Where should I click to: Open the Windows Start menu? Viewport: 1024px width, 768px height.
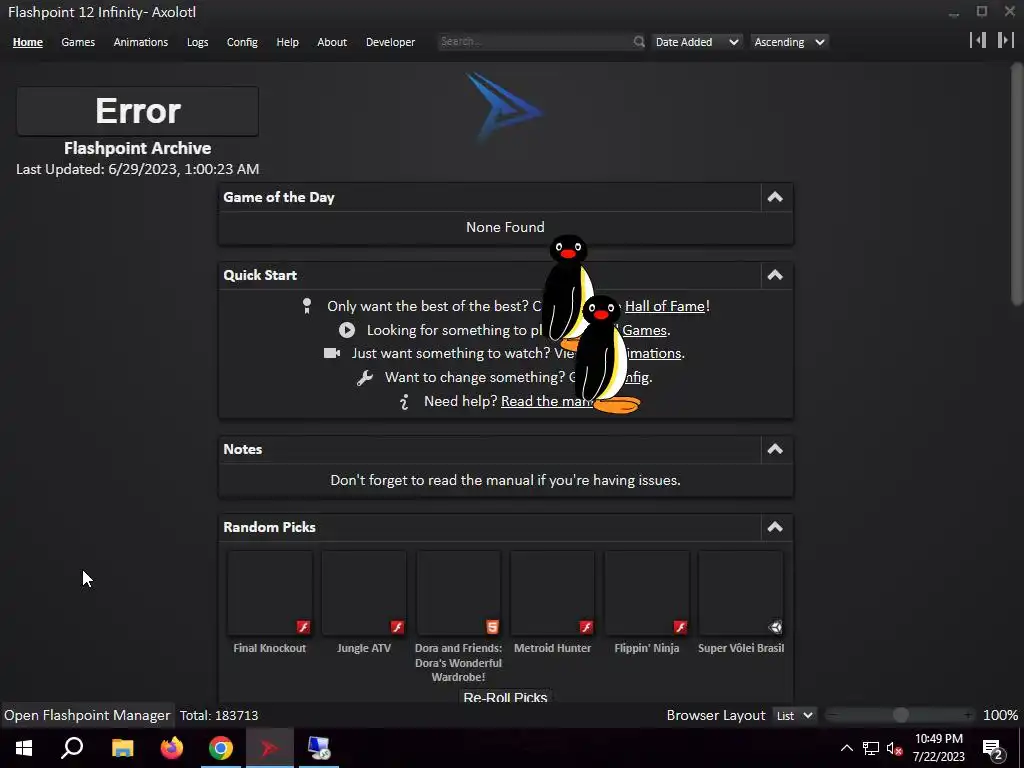point(24,748)
